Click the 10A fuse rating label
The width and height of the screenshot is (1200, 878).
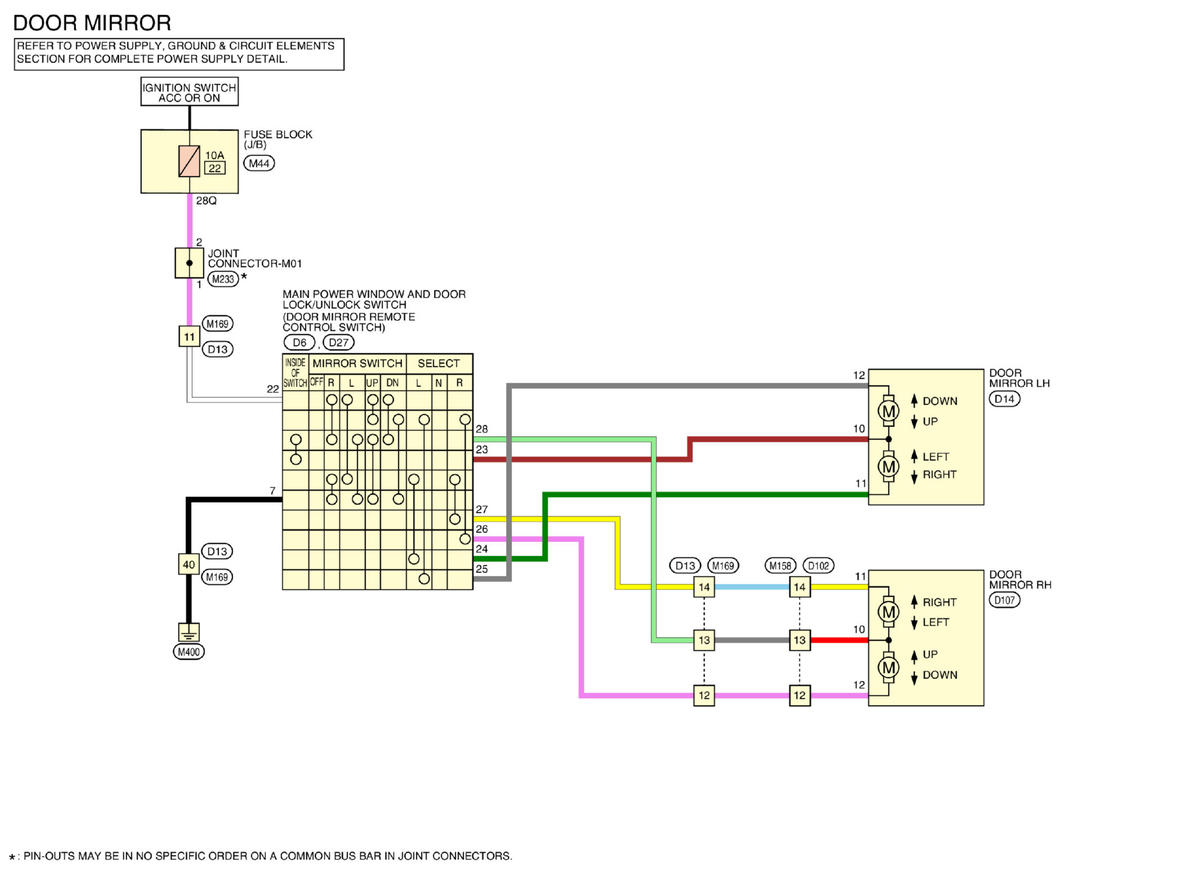[x=214, y=155]
